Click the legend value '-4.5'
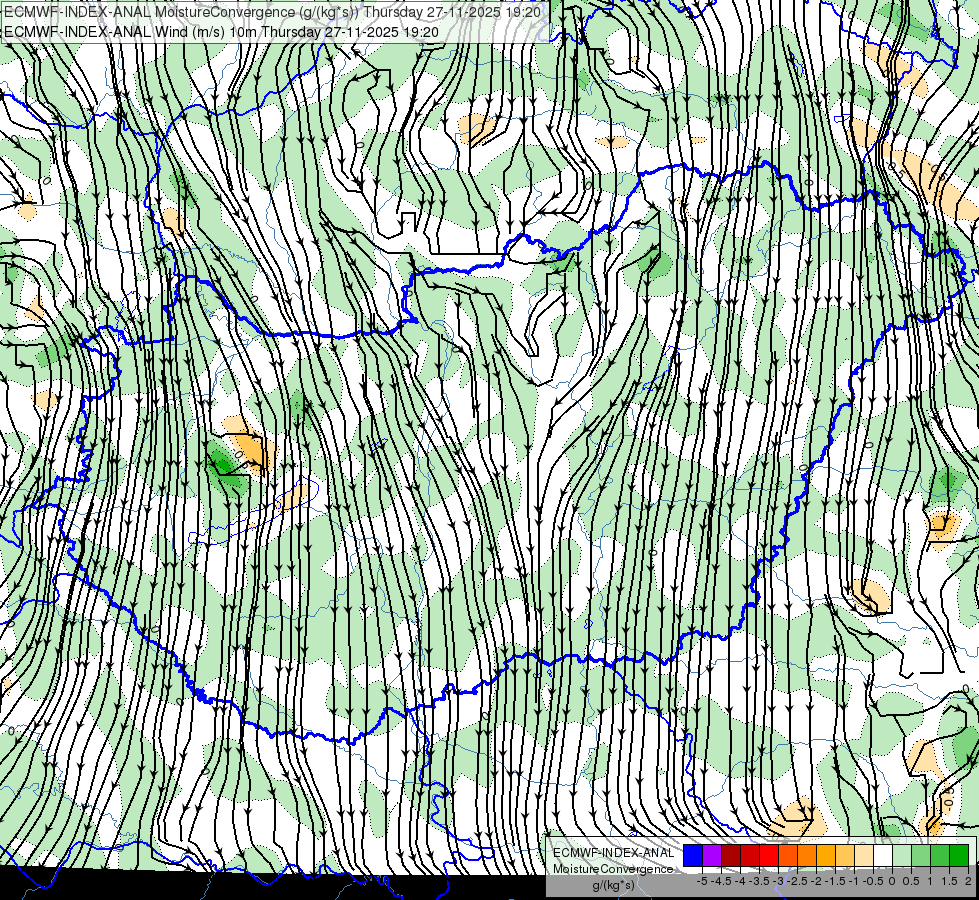The height and width of the screenshot is (900, 979). click(x=721, y=881)
